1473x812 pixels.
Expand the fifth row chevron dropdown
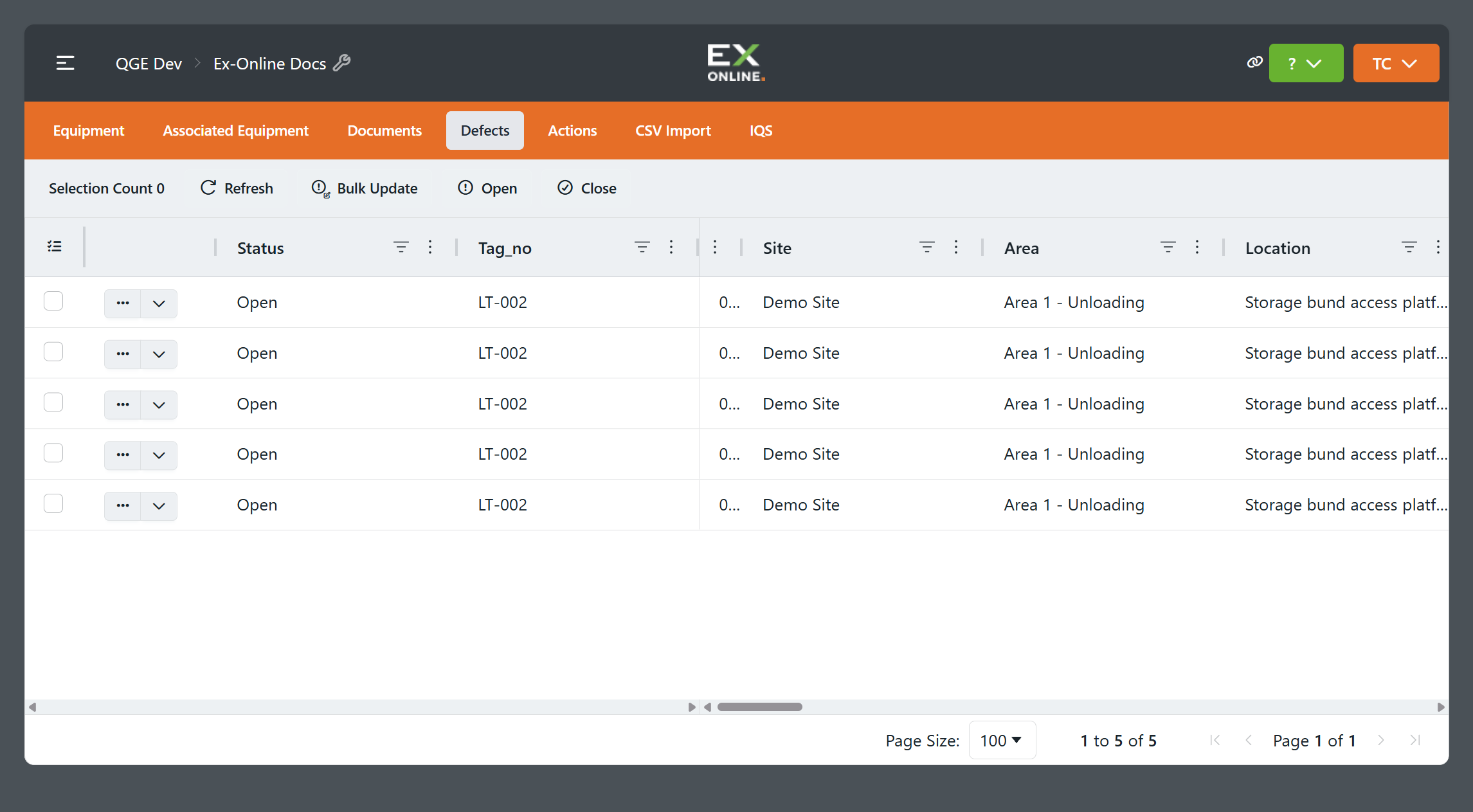click(x=159, y=506)
